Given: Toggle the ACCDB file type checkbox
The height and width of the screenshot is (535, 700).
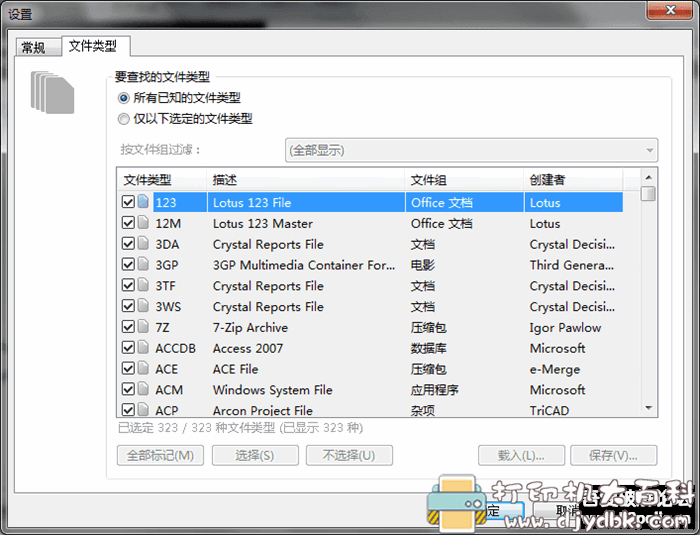Looking at the screenshot, I should (x=128, y=347).
